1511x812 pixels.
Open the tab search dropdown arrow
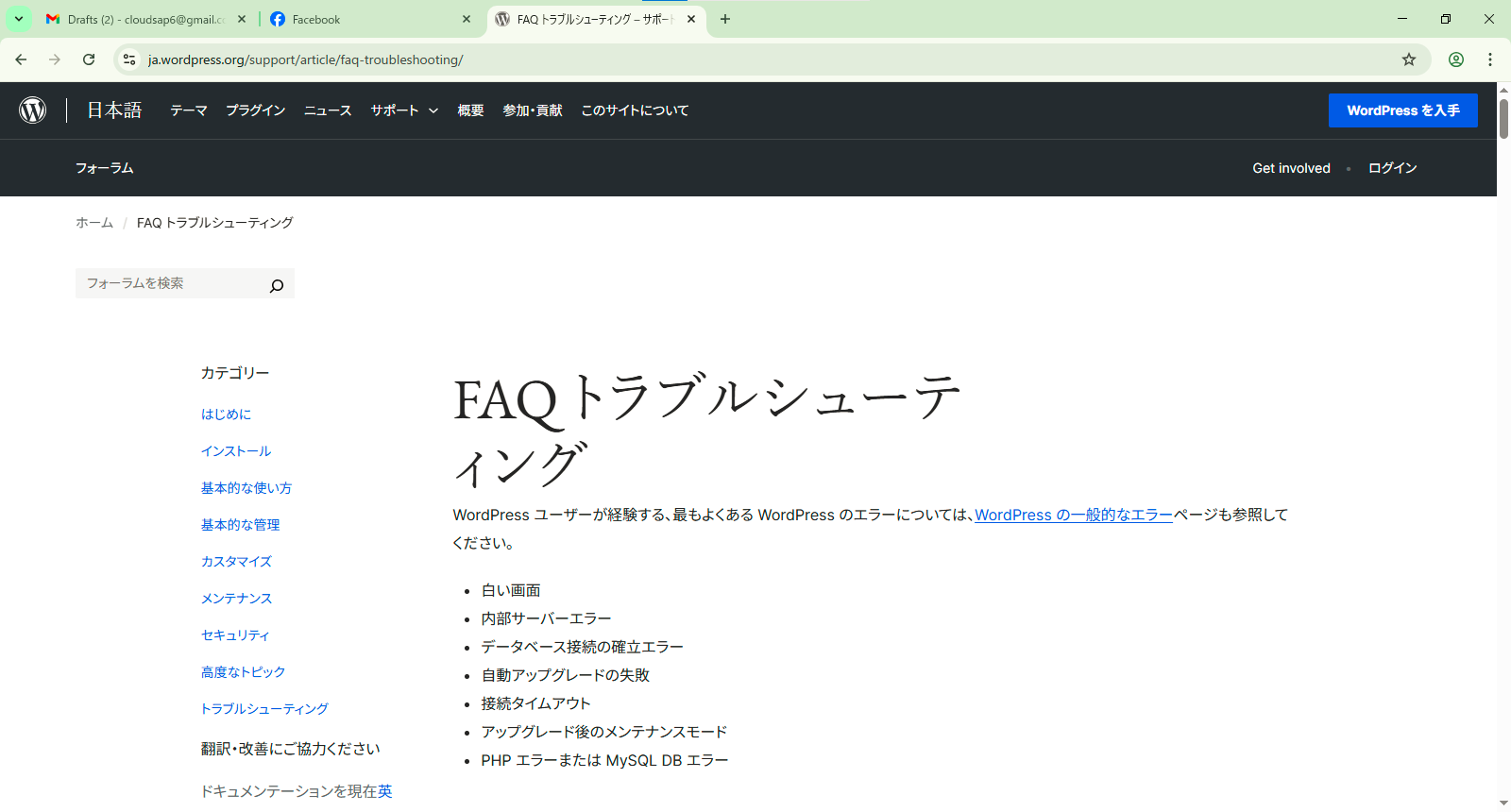[18, 19]
